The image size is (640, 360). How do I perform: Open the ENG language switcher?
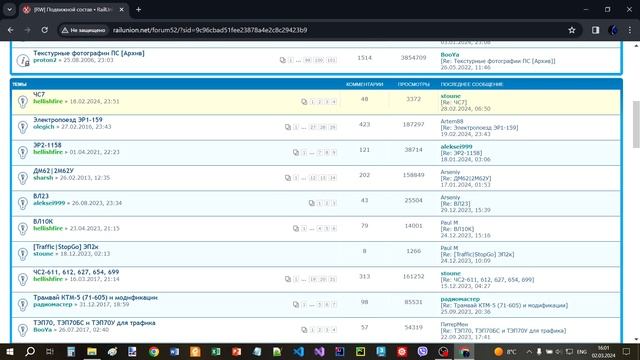click(582, 351)
